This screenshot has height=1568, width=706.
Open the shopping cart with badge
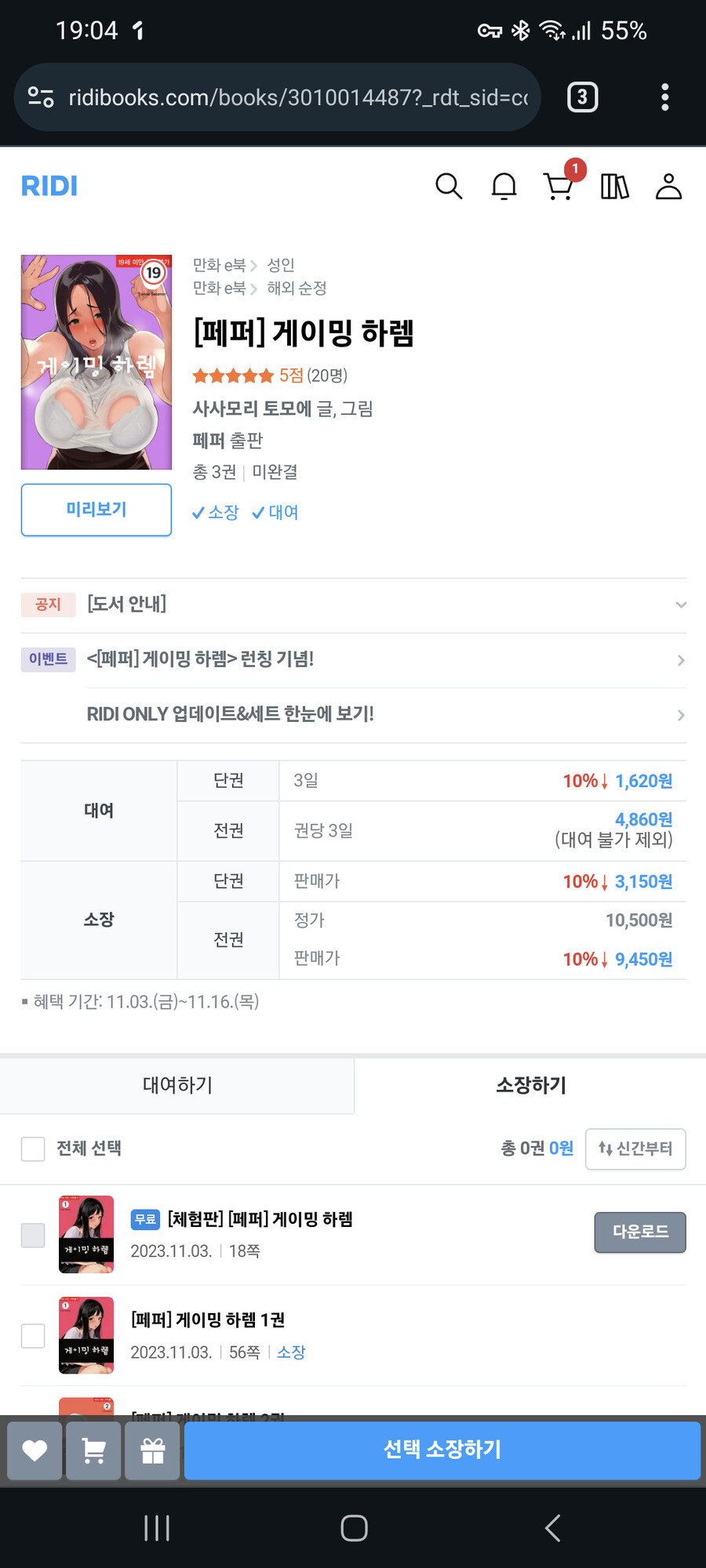(559, 188)
